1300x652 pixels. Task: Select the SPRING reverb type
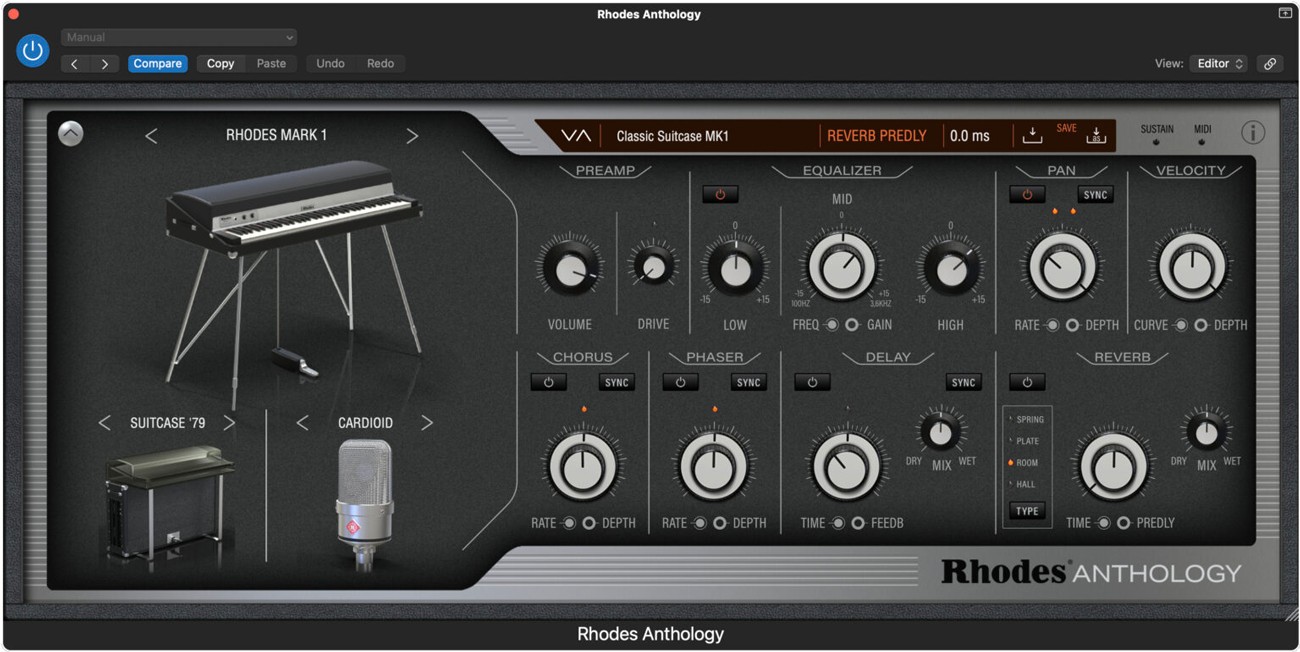[1030, 419]
